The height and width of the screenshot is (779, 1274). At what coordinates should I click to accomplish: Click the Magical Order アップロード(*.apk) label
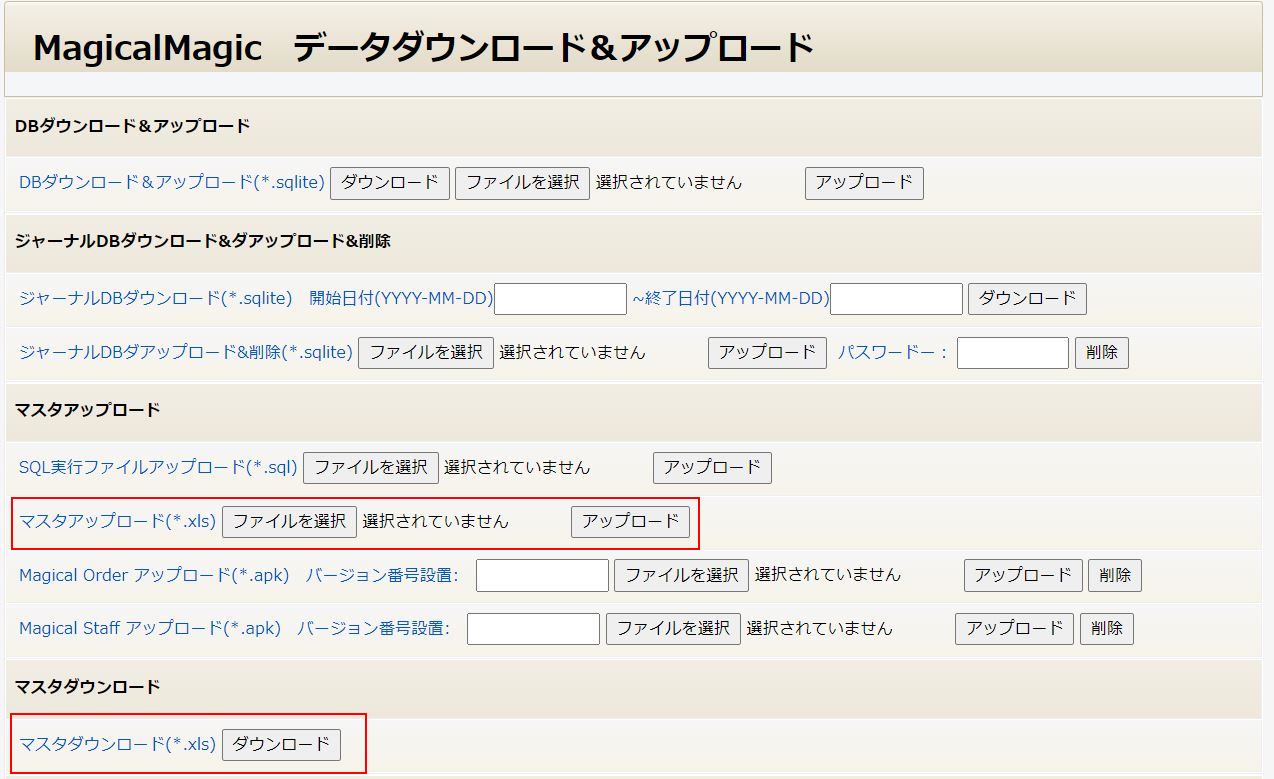[154, 576]
